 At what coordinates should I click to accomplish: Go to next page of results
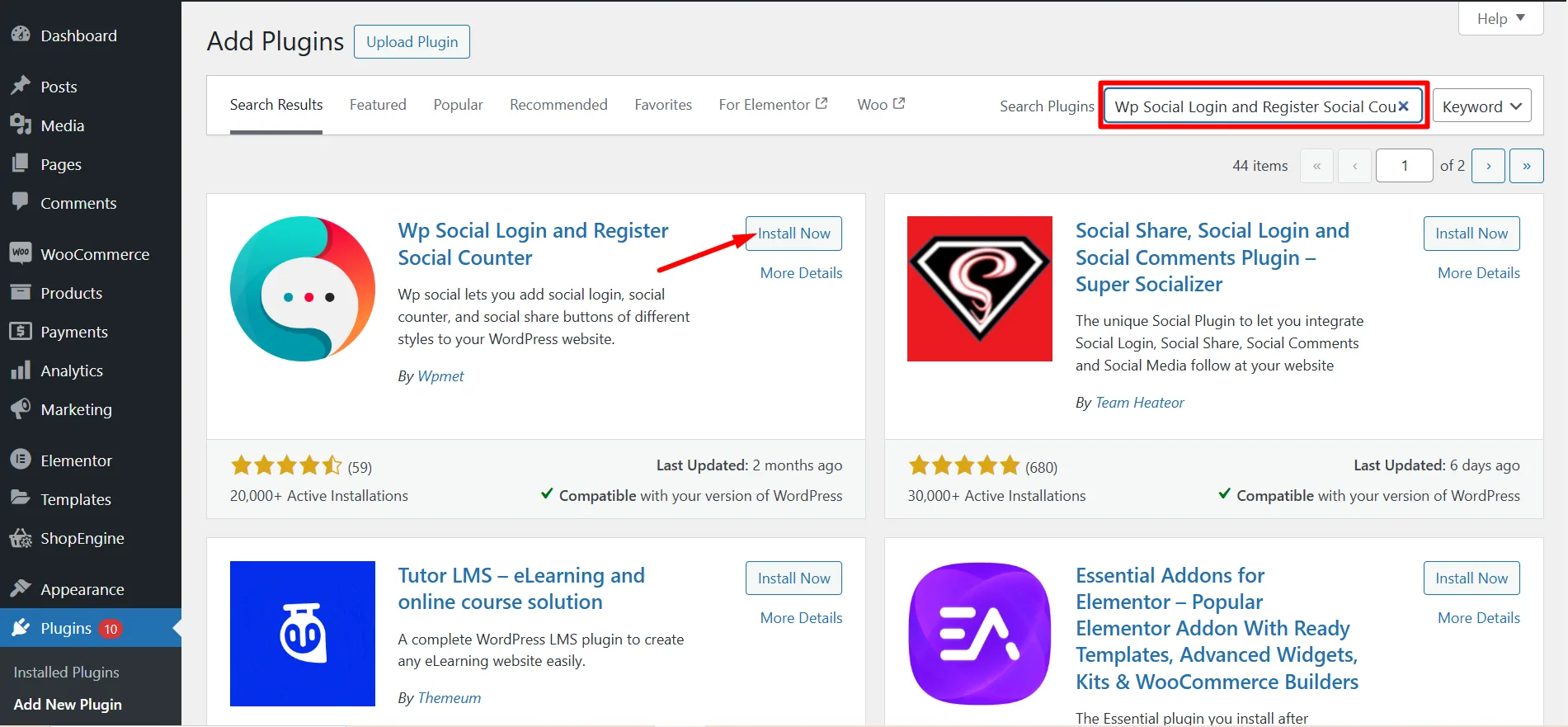1488,166
